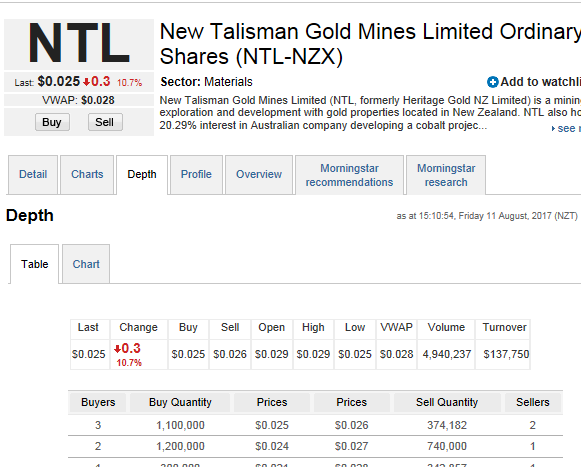Click the NTL ticker logo block
581x467 pixels.
(x=79, y=44)
